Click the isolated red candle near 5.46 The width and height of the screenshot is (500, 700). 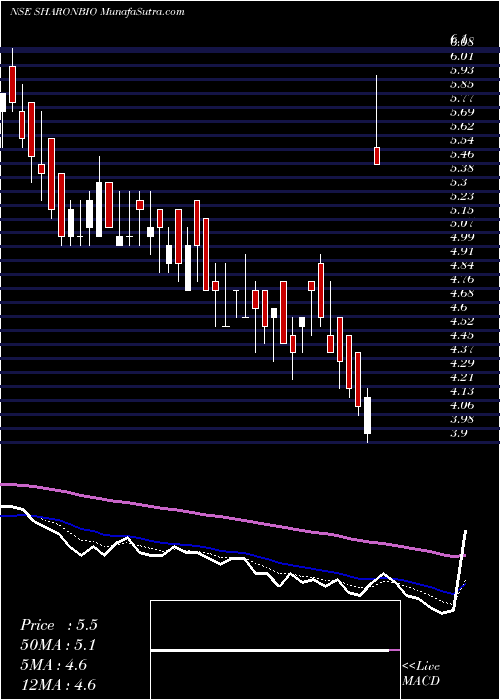point(377,156)
